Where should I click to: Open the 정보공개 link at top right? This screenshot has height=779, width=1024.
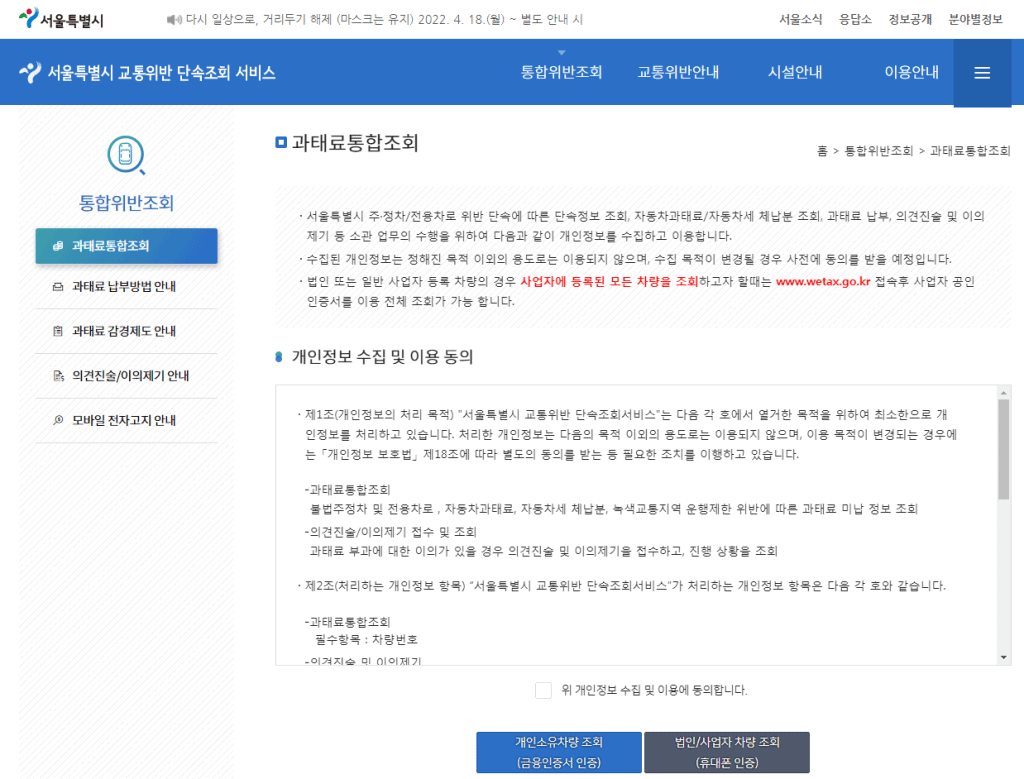point(908,17)
